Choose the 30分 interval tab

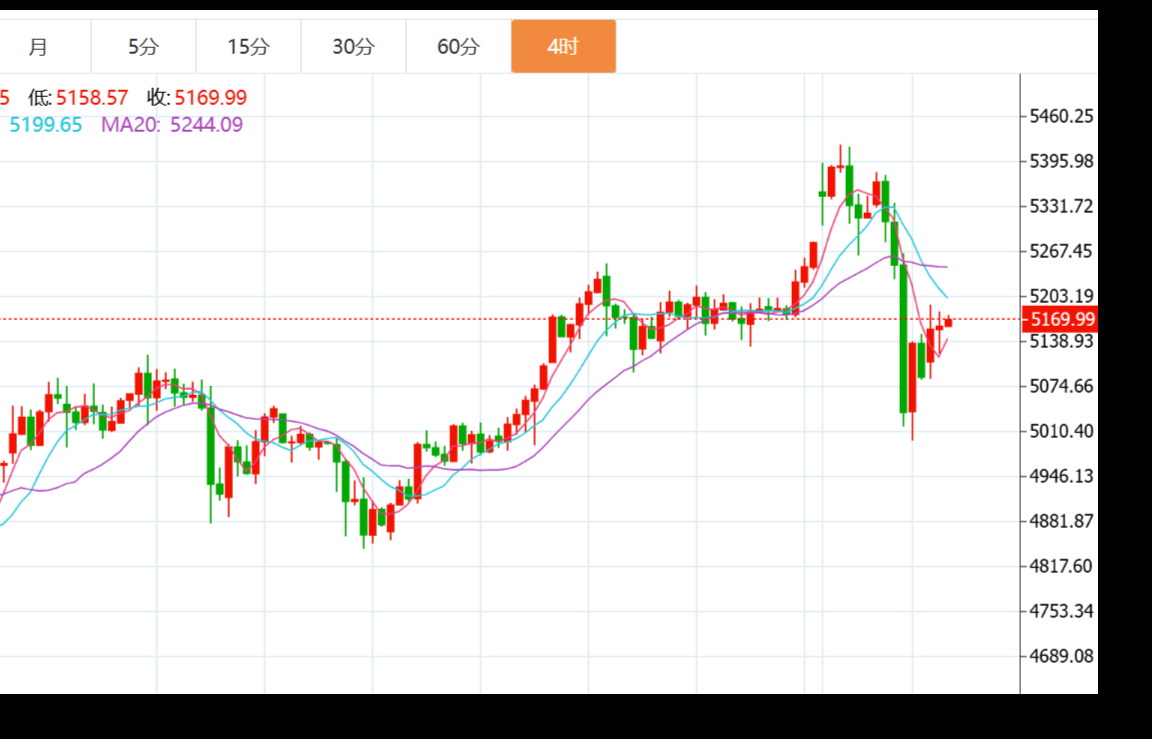pyautogui.click(x=353, y=46)
